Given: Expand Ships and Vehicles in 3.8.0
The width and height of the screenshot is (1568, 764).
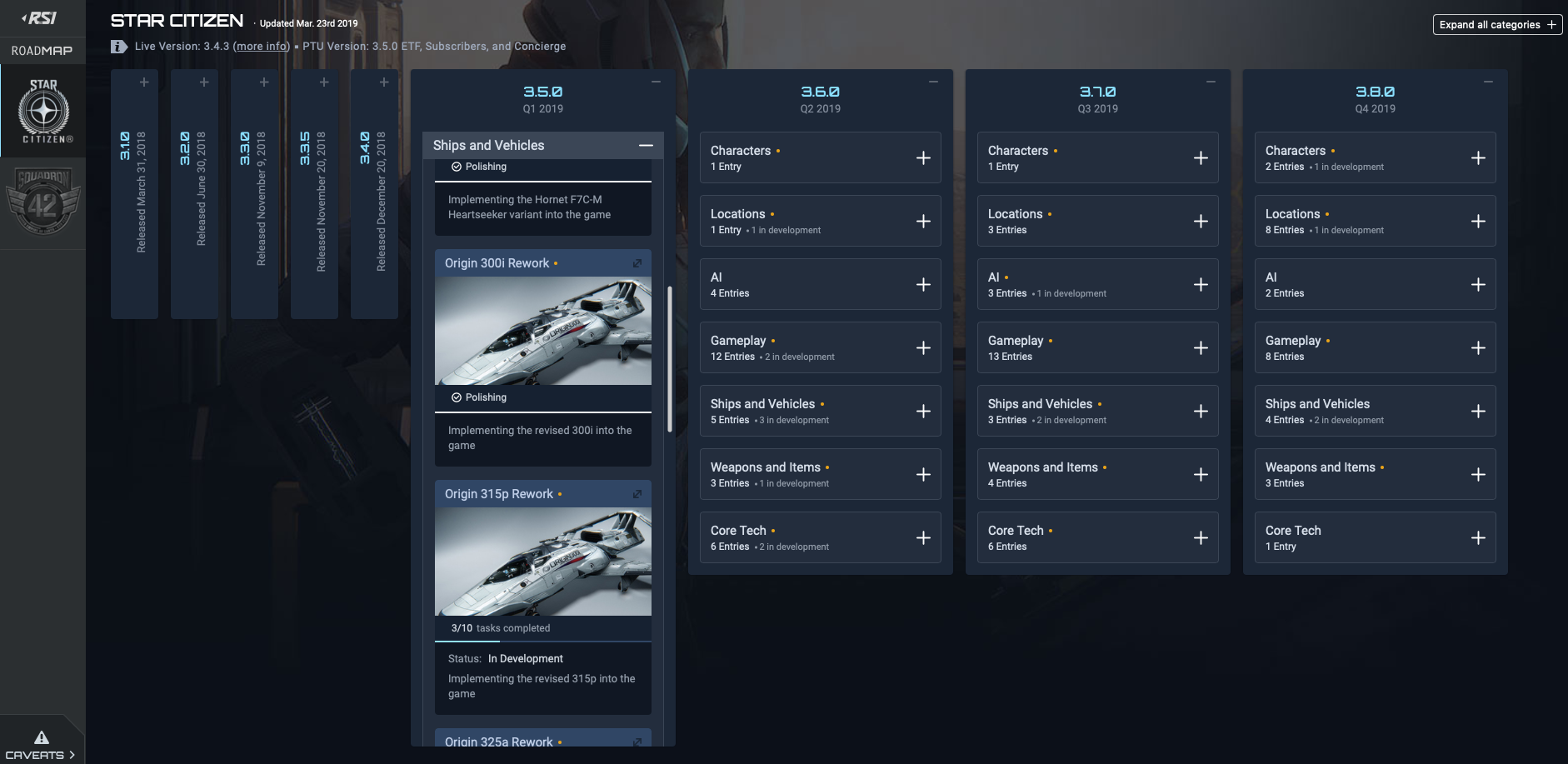Looking at the screenshot, I should click(1478, 412).
